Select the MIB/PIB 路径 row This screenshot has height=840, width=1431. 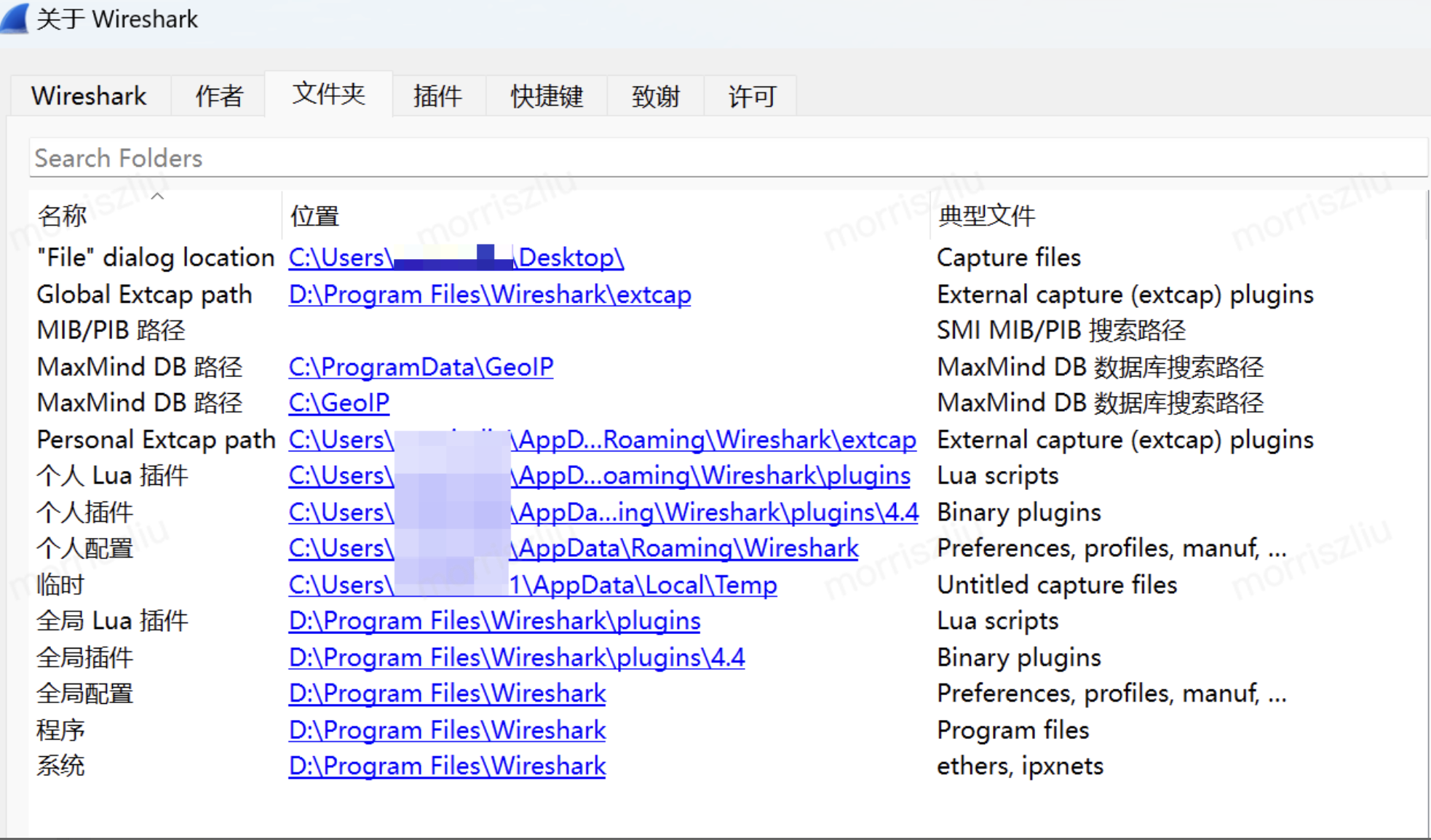pyautogui.click(x=111, y=330)
